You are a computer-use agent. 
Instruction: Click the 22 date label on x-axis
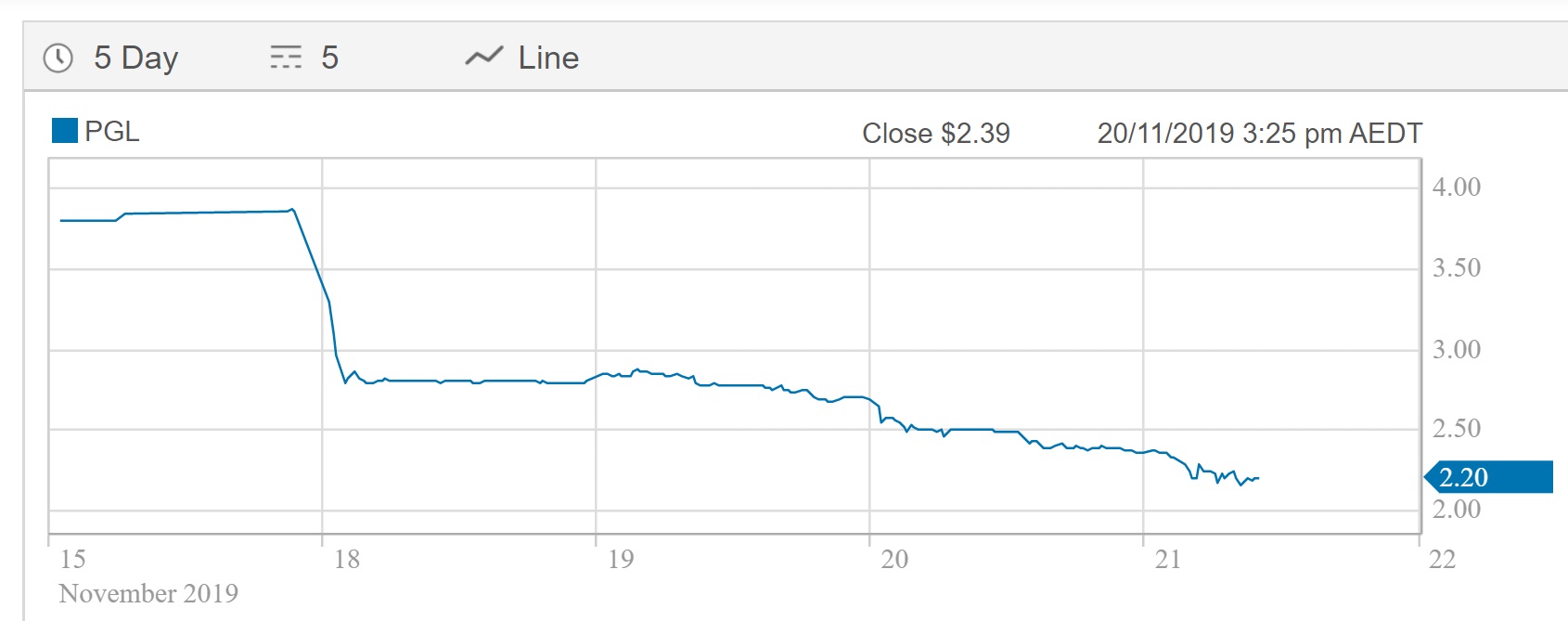(1442, 559)
